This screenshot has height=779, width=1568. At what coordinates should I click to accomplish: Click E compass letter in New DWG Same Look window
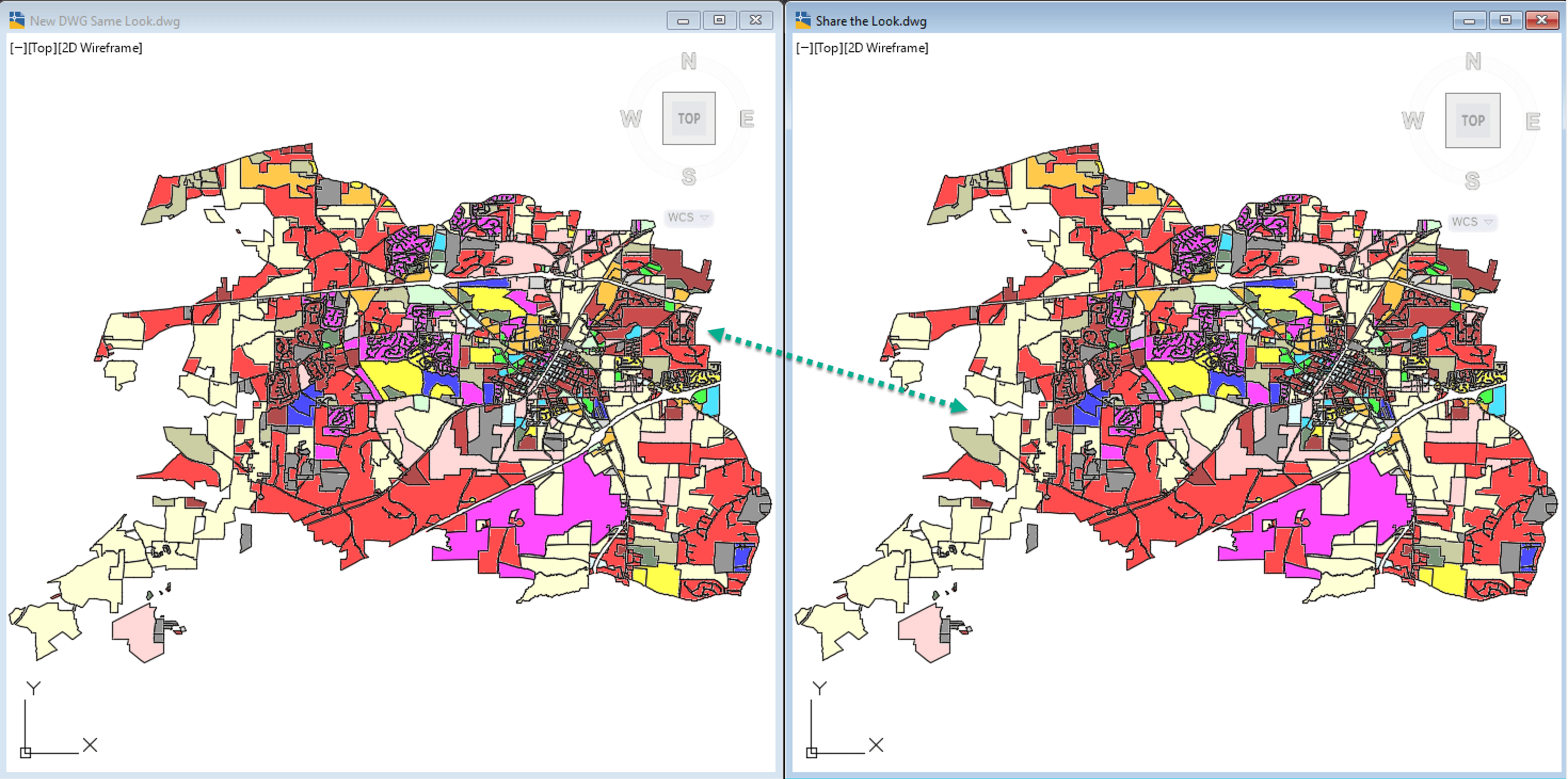747,119
